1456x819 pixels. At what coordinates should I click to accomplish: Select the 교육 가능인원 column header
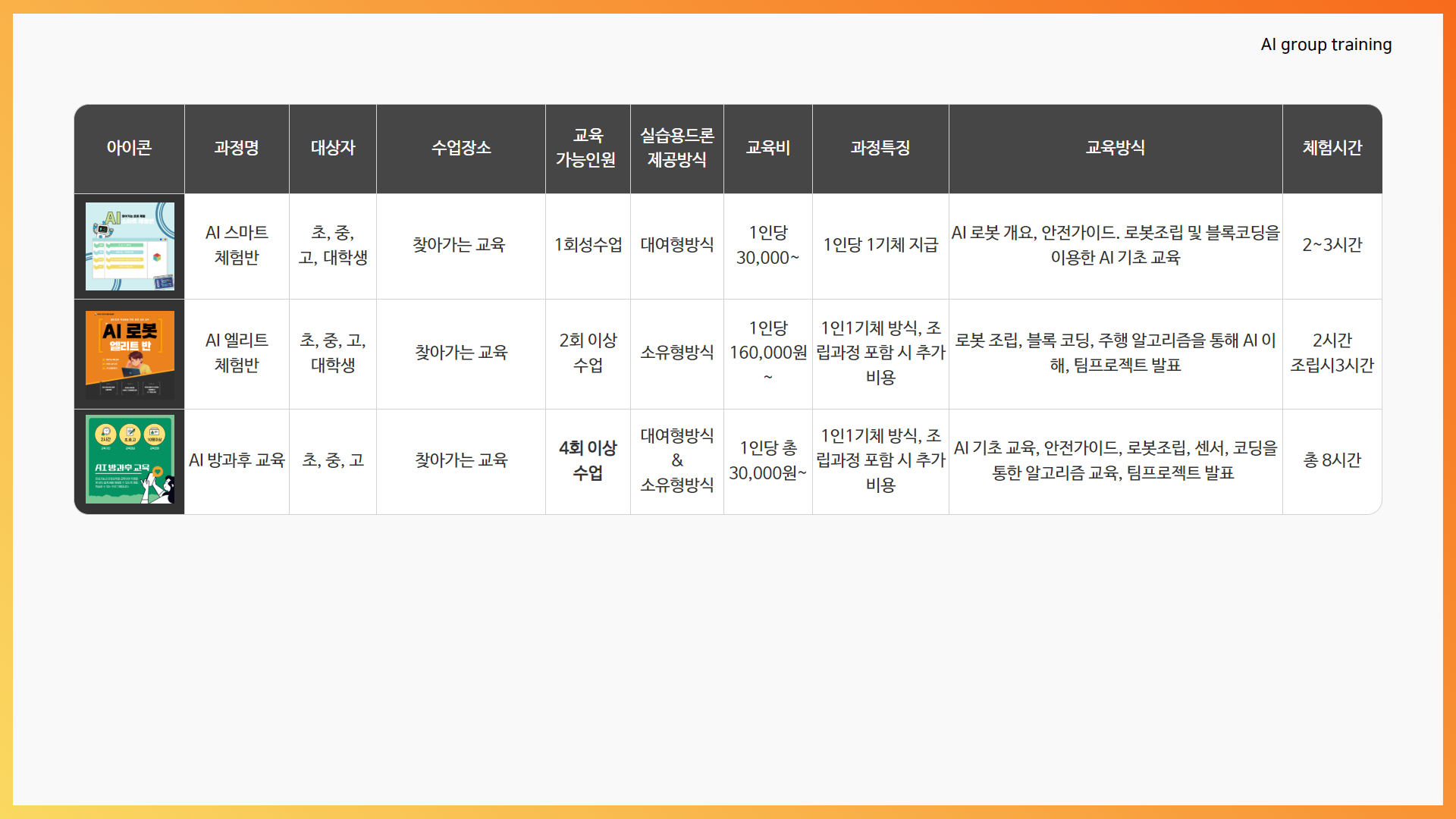pos(588,149)
